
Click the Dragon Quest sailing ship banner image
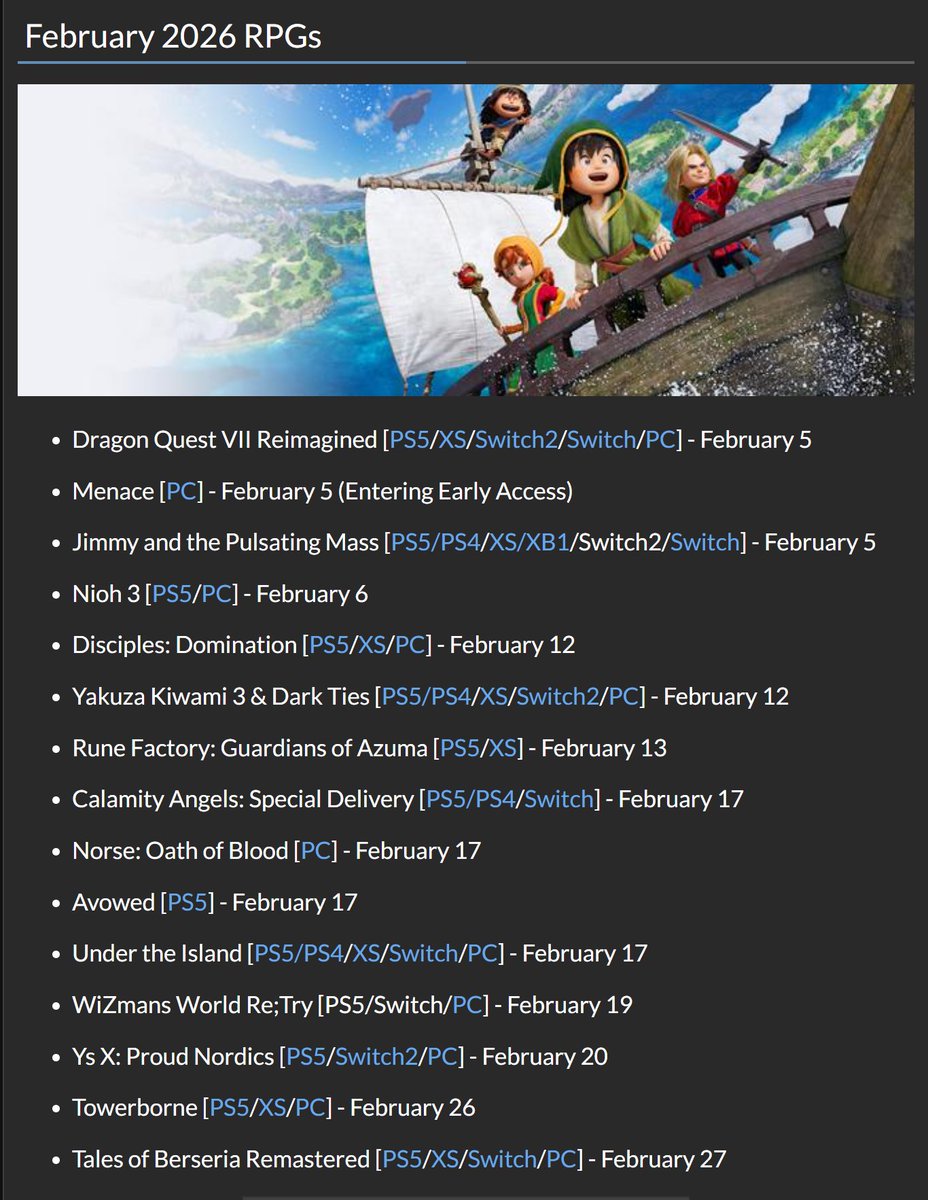pos(464,240)
